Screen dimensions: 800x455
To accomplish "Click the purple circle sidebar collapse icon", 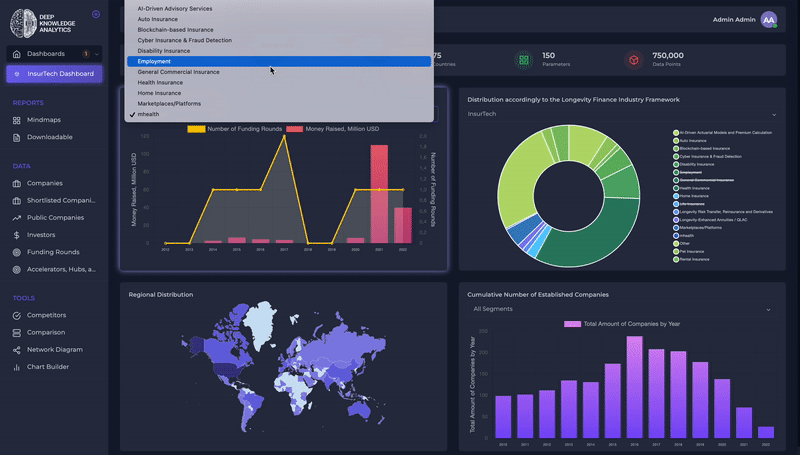I will pyautogui.click(x=96, y=14).
